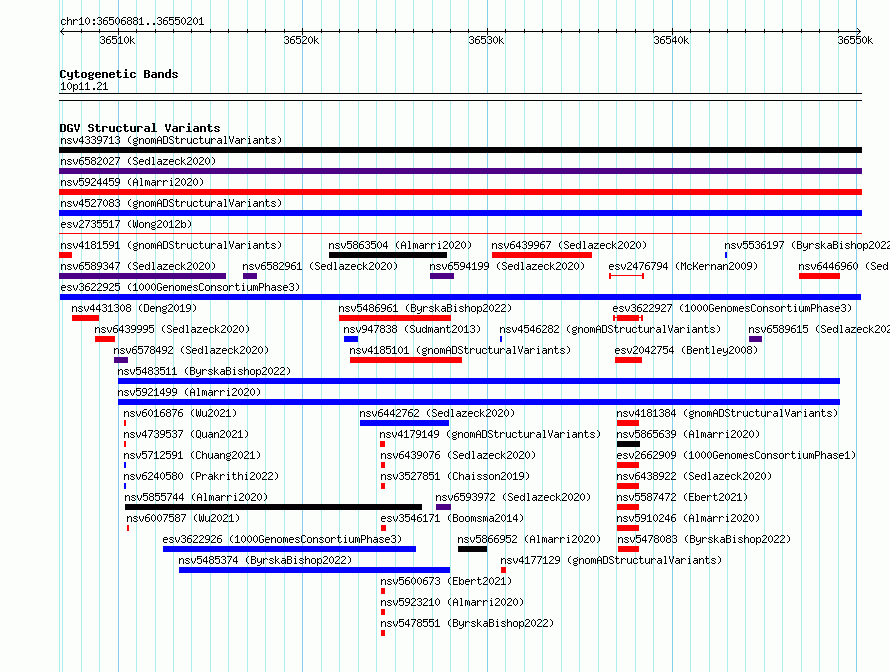The image size is (890, 672).
Task: Open esv2735517 Wong2012b variant label
Action: click(126, 224)
